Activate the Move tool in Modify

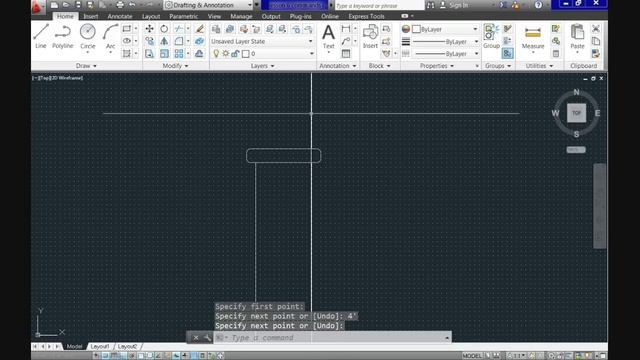149,29
